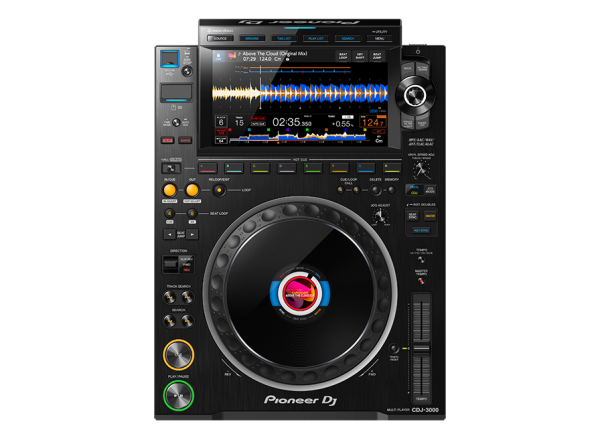
Task: Trigger cyan Hot Cue B pad
Action: pos(234,168)
